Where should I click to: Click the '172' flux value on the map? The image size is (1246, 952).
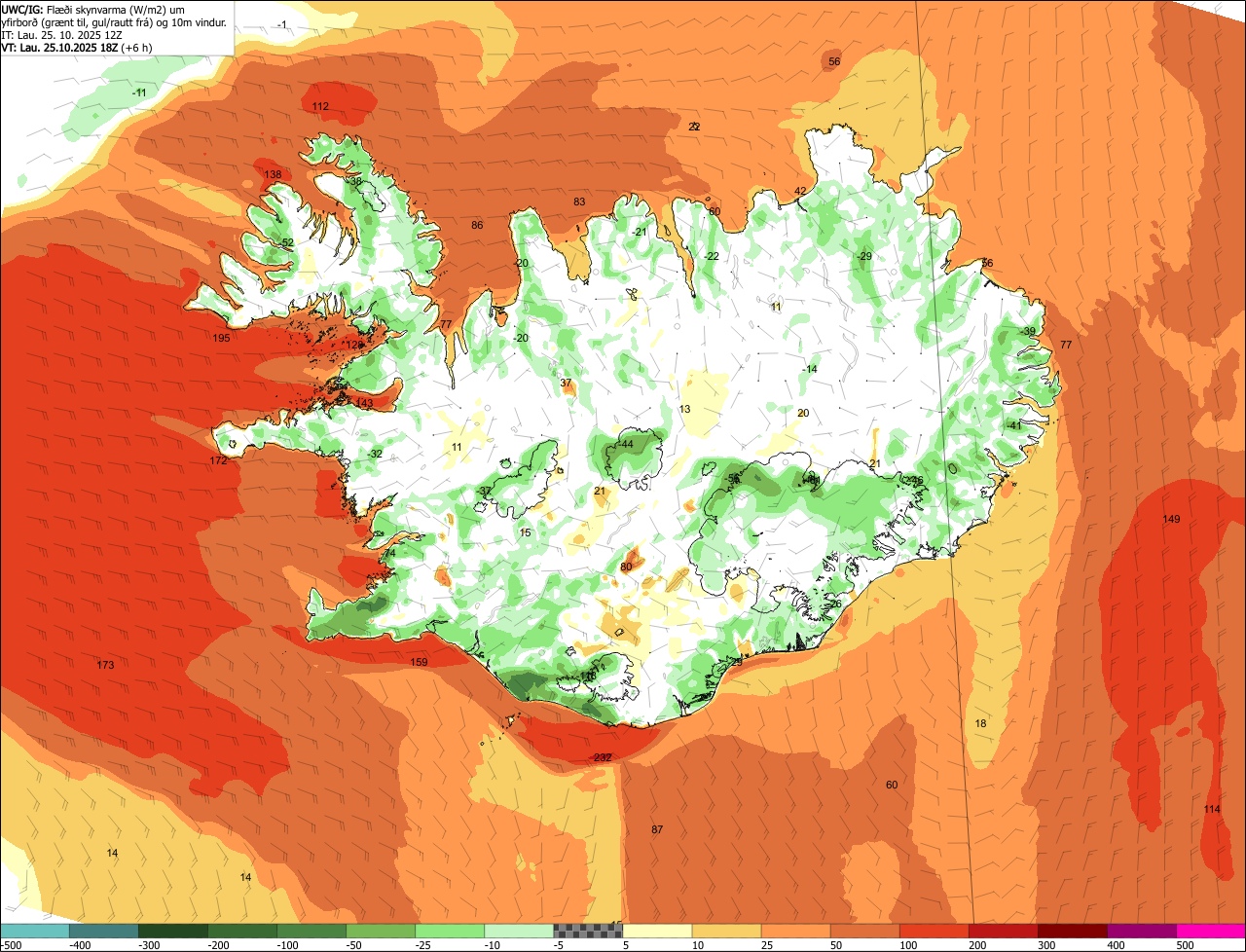[x=218, y=460]
